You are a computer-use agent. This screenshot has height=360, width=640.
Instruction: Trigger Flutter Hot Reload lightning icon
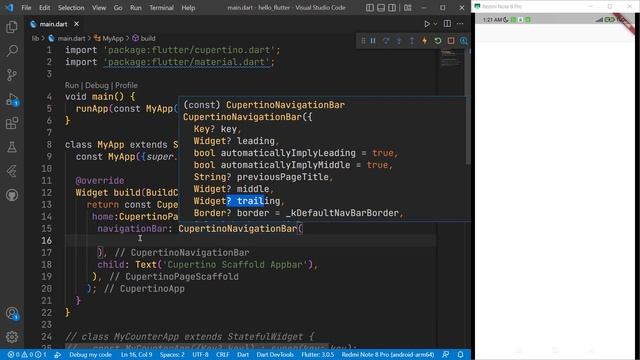424,41
